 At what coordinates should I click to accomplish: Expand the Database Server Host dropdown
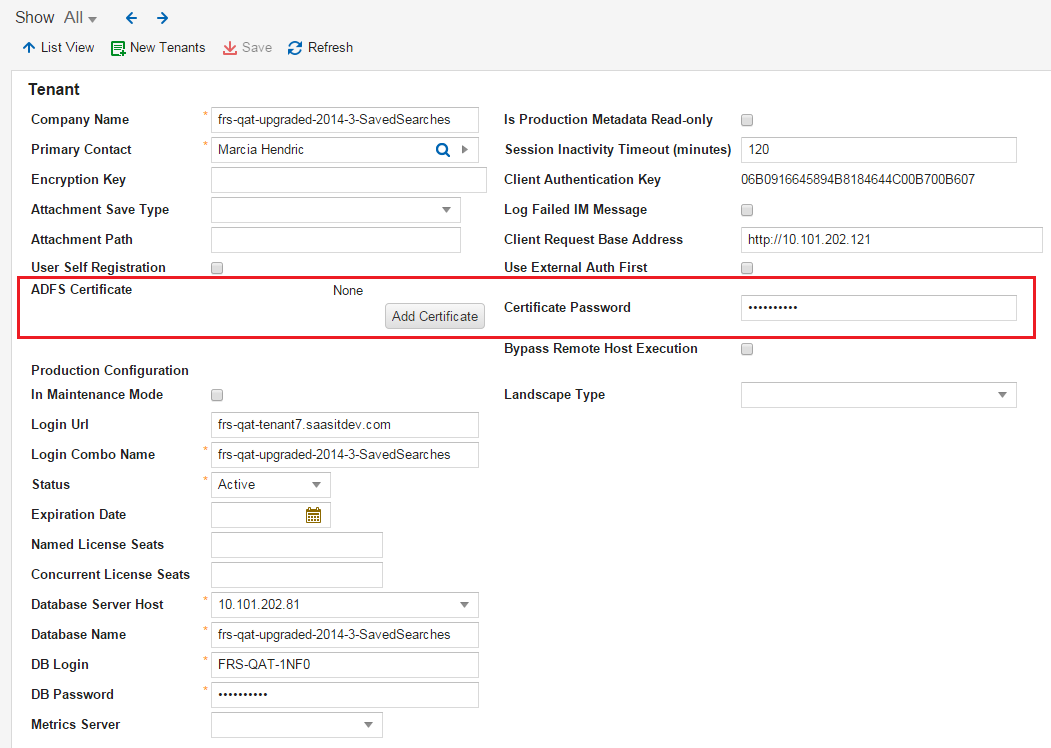463,605
